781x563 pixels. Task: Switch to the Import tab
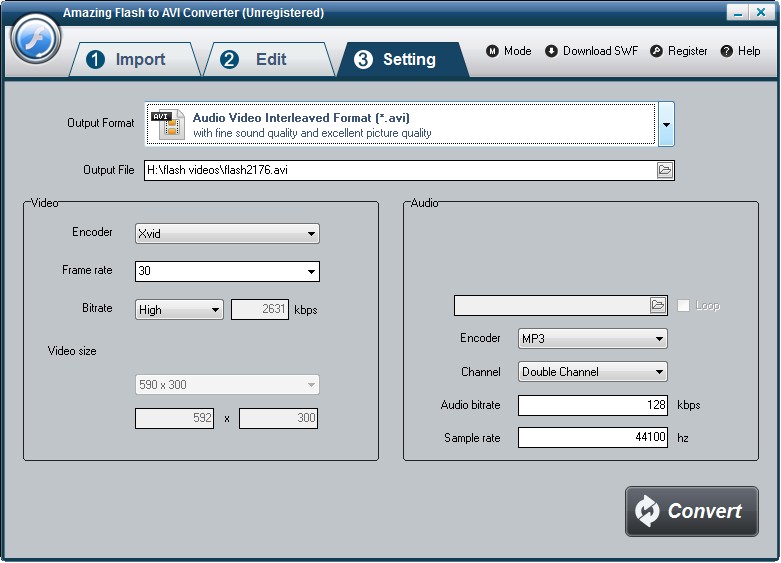click(x=133, y=59)
